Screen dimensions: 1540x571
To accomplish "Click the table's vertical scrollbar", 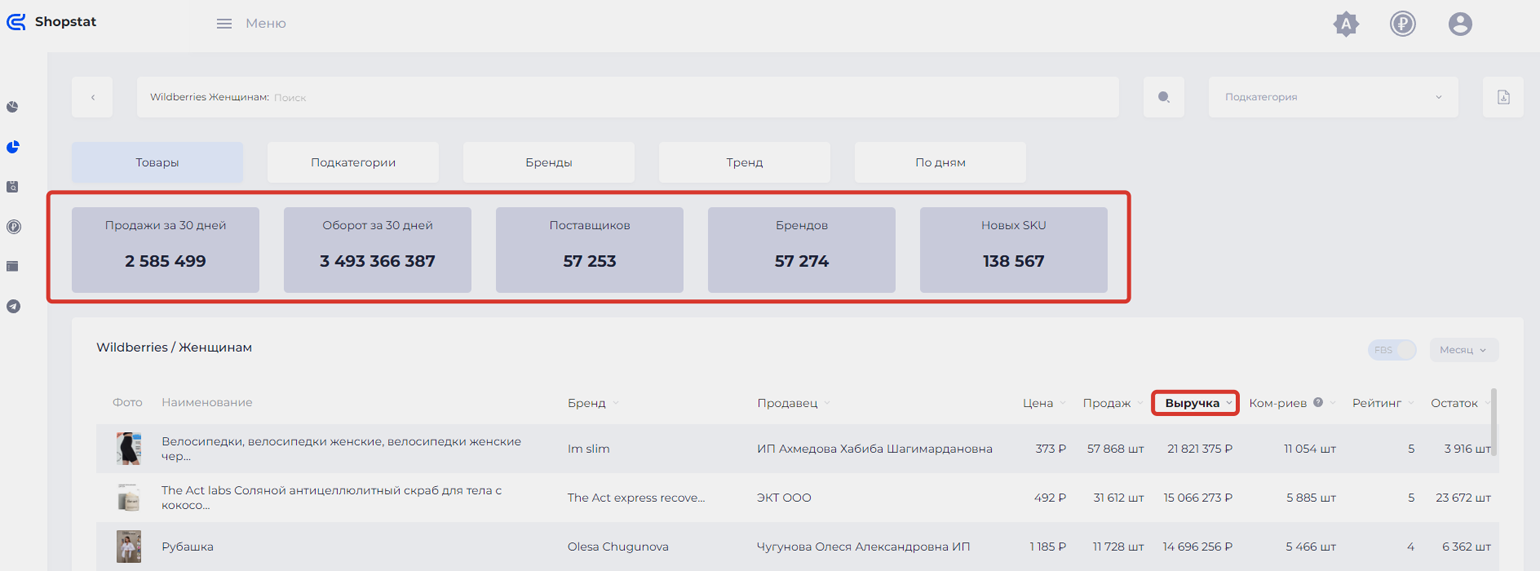I will tap(1494, 422).
